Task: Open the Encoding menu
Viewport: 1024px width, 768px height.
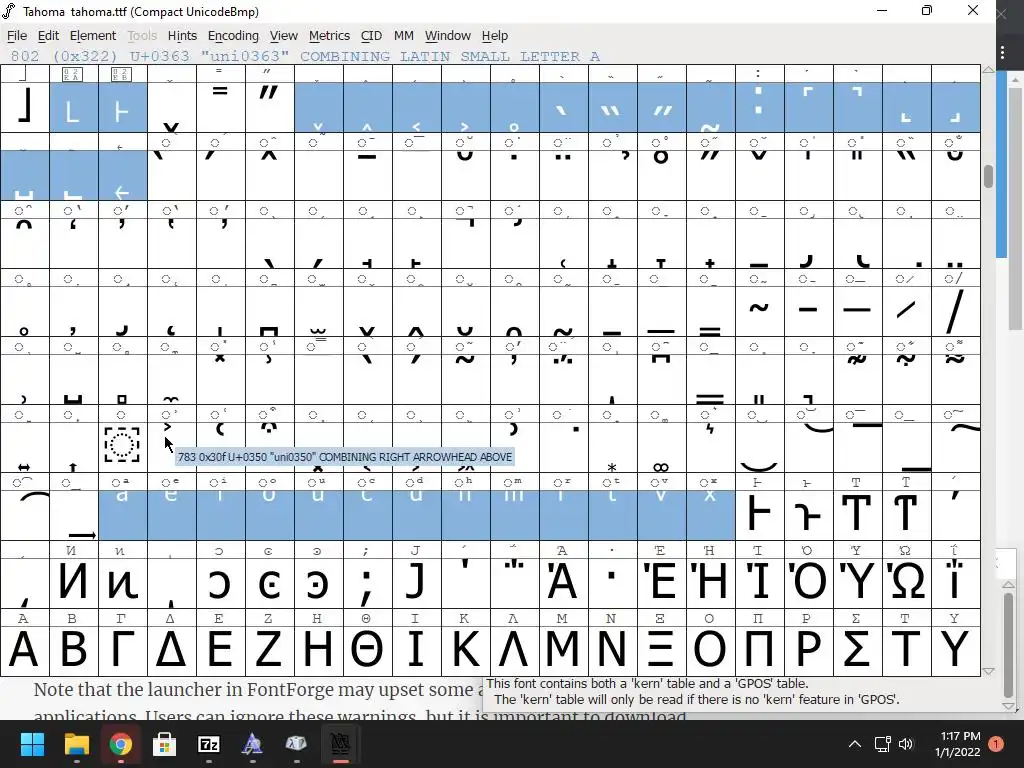Action: pyautogui.click(x=233, y=36)
